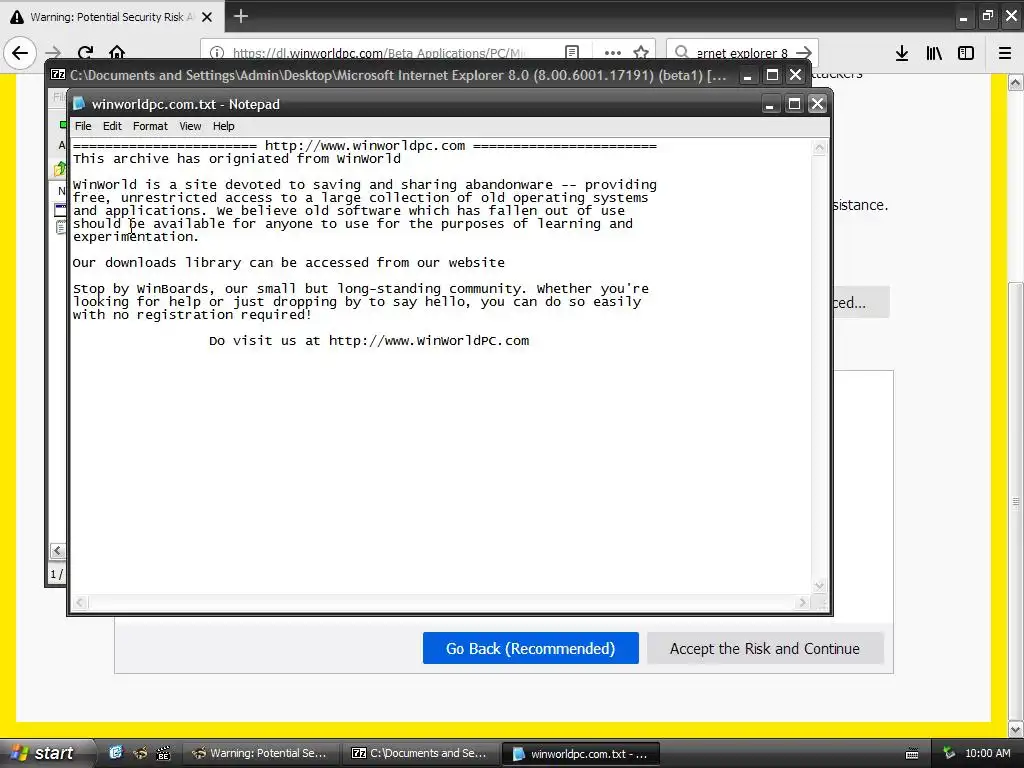Viewport: 1024px width, 768px height.
Task: Click 7-Zip horizontal scroll left arrow
Action: [x=57, y=551]
